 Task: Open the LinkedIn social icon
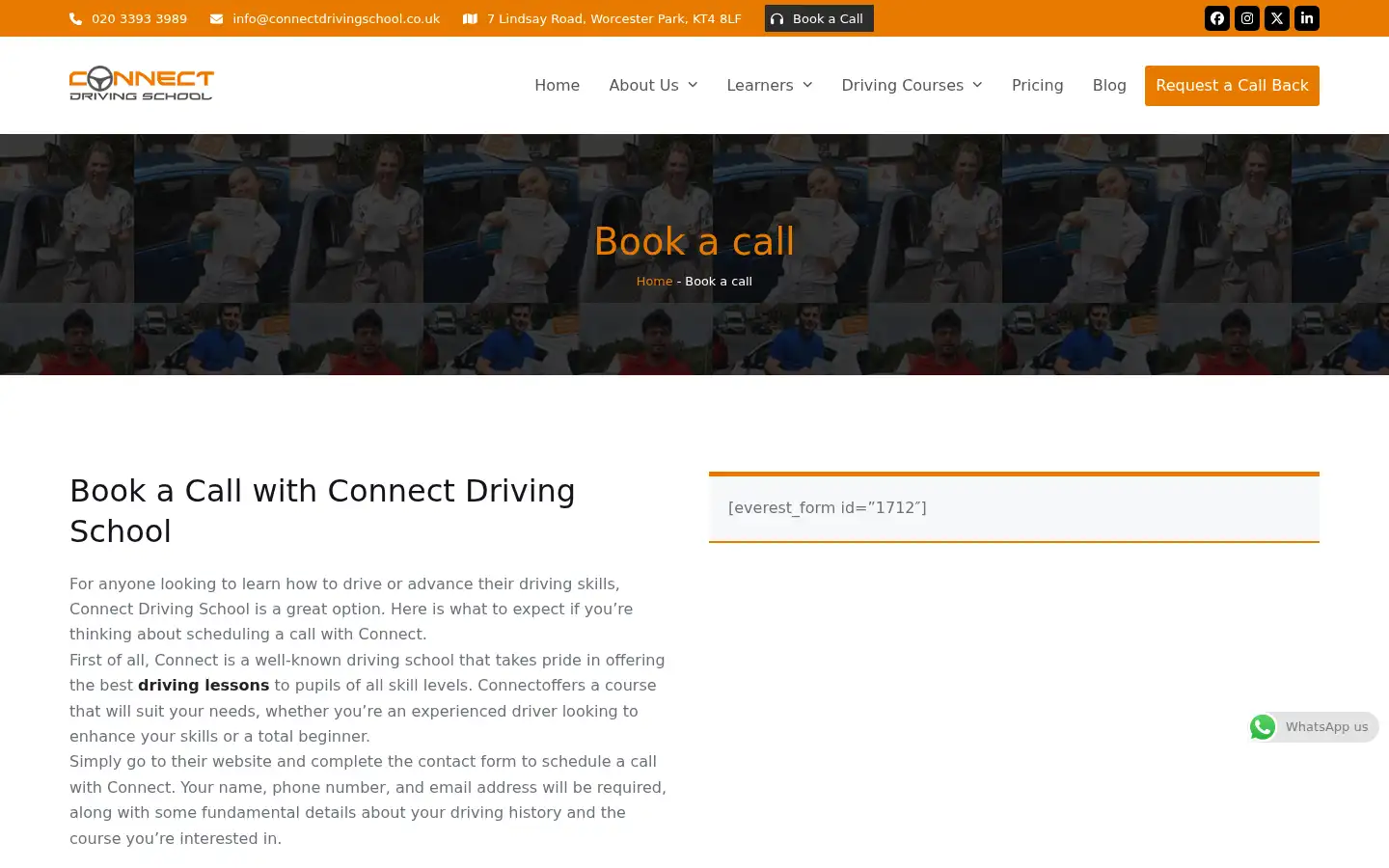1307,18
